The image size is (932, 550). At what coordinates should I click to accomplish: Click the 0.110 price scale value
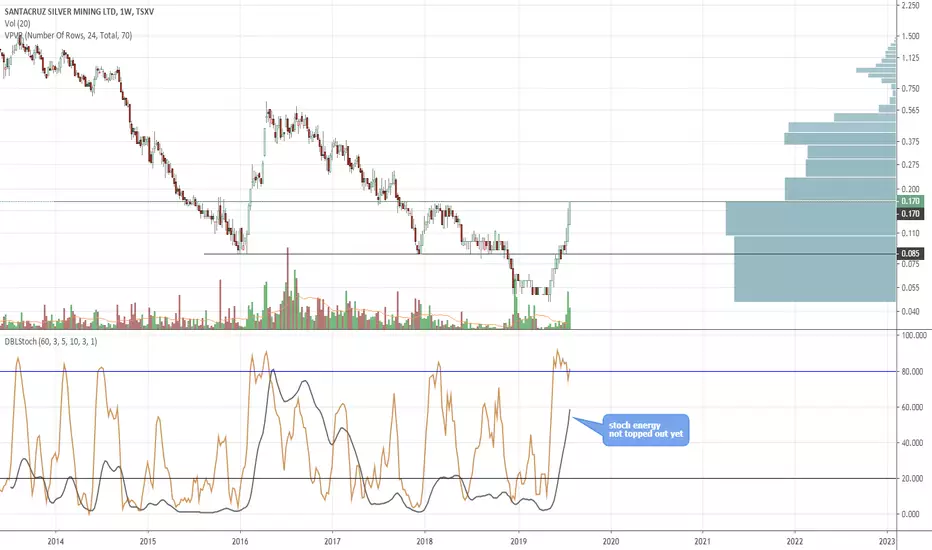coord(911,234)
